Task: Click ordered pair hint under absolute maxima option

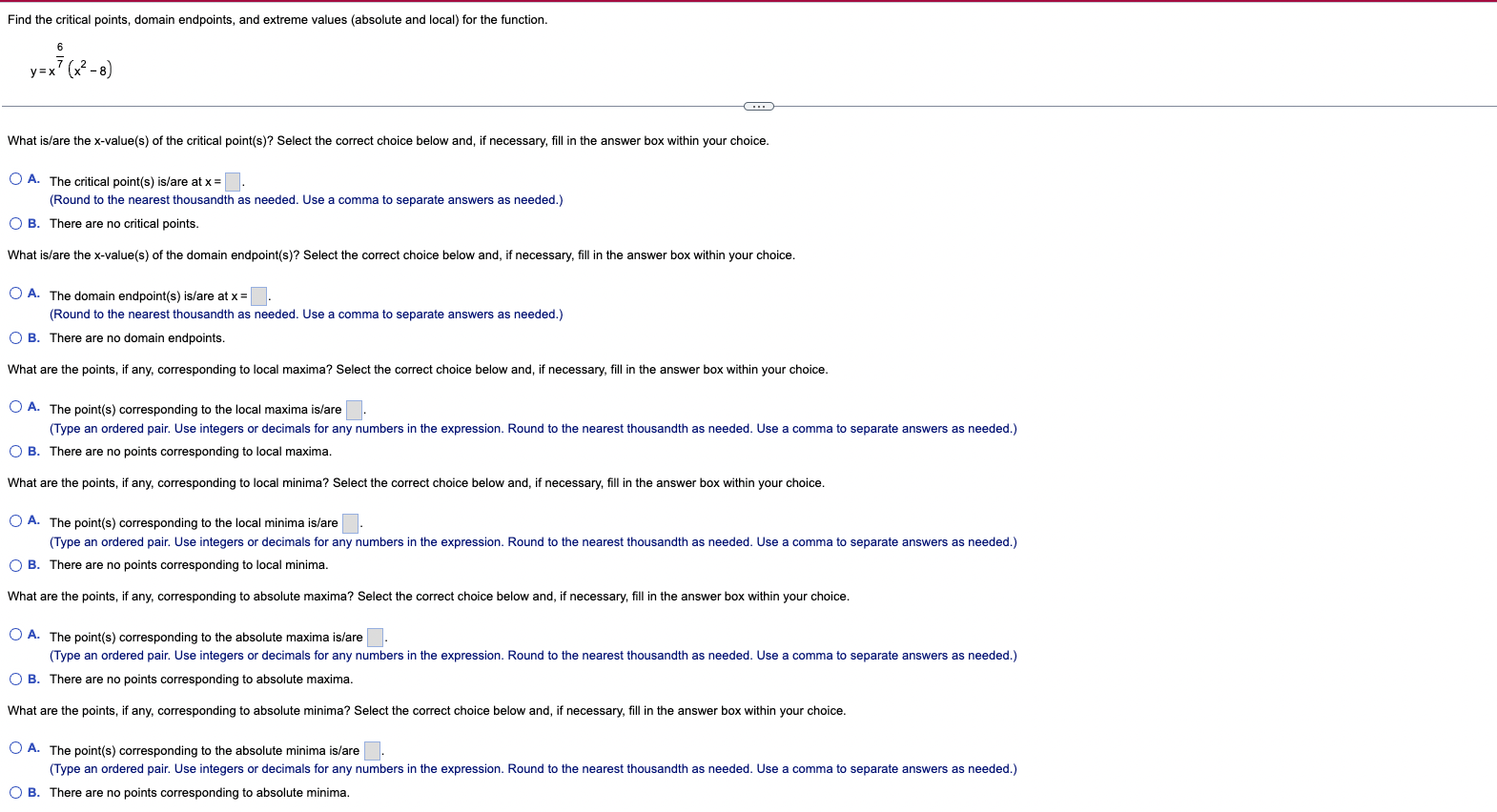Action: tap(533, 656)
